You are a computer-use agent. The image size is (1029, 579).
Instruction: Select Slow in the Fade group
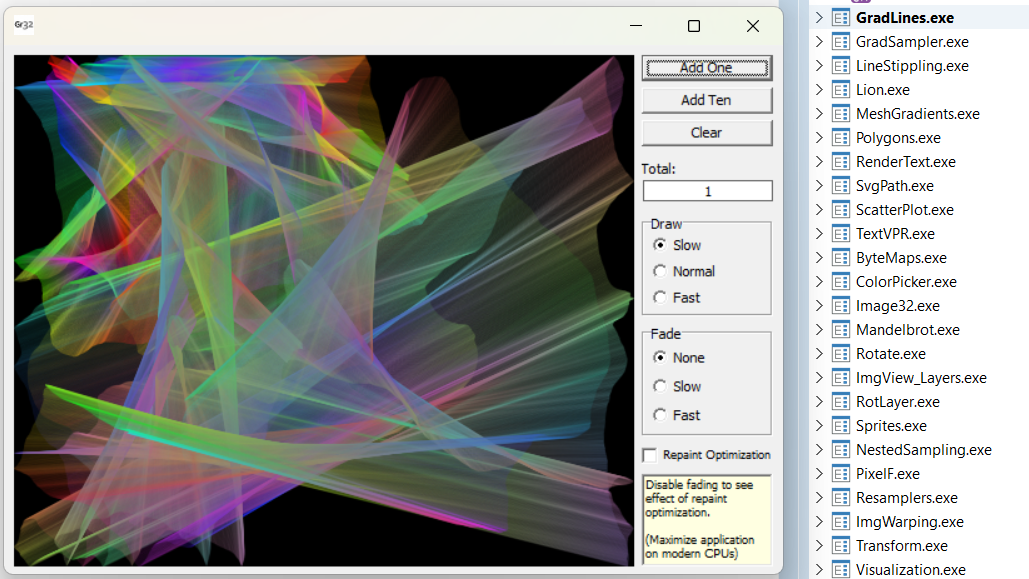coord(660,387)
